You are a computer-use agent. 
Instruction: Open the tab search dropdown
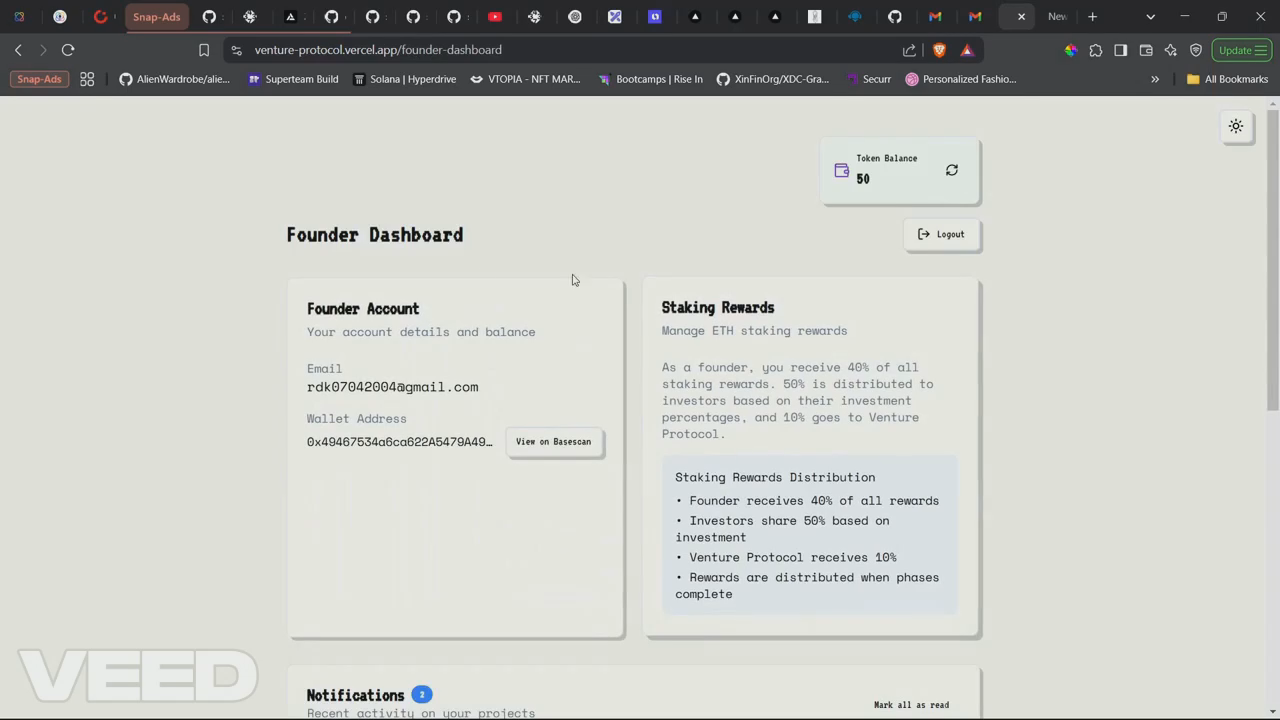pos(1150,17)
